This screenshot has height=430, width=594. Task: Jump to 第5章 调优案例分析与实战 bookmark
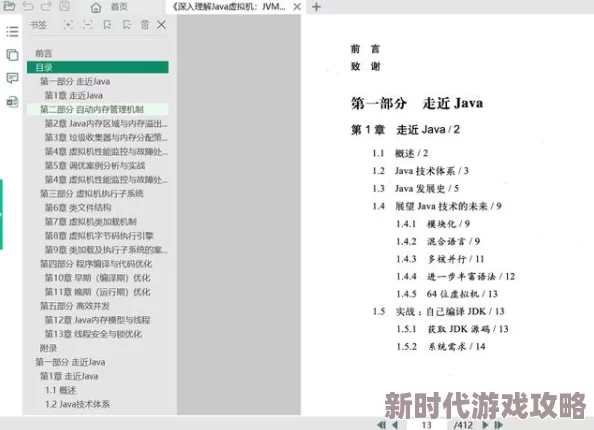click(x=95, y=166)
